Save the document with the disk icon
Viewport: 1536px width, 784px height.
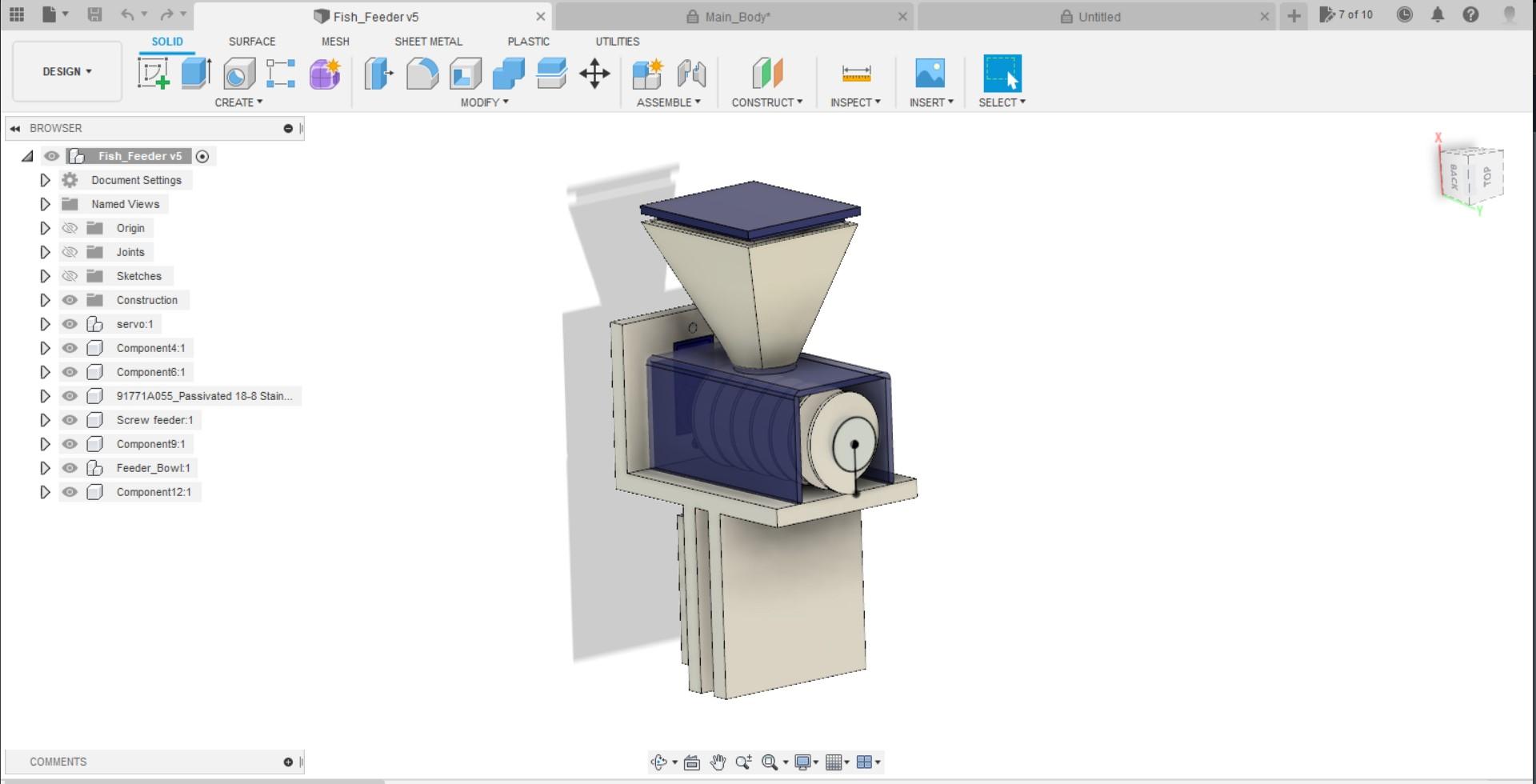94,14
